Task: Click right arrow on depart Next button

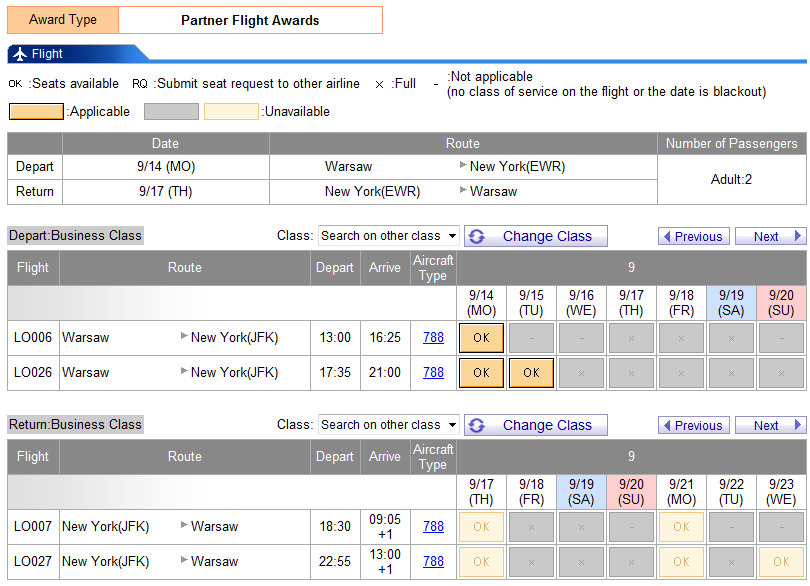Action: click(x=798, y=237)
